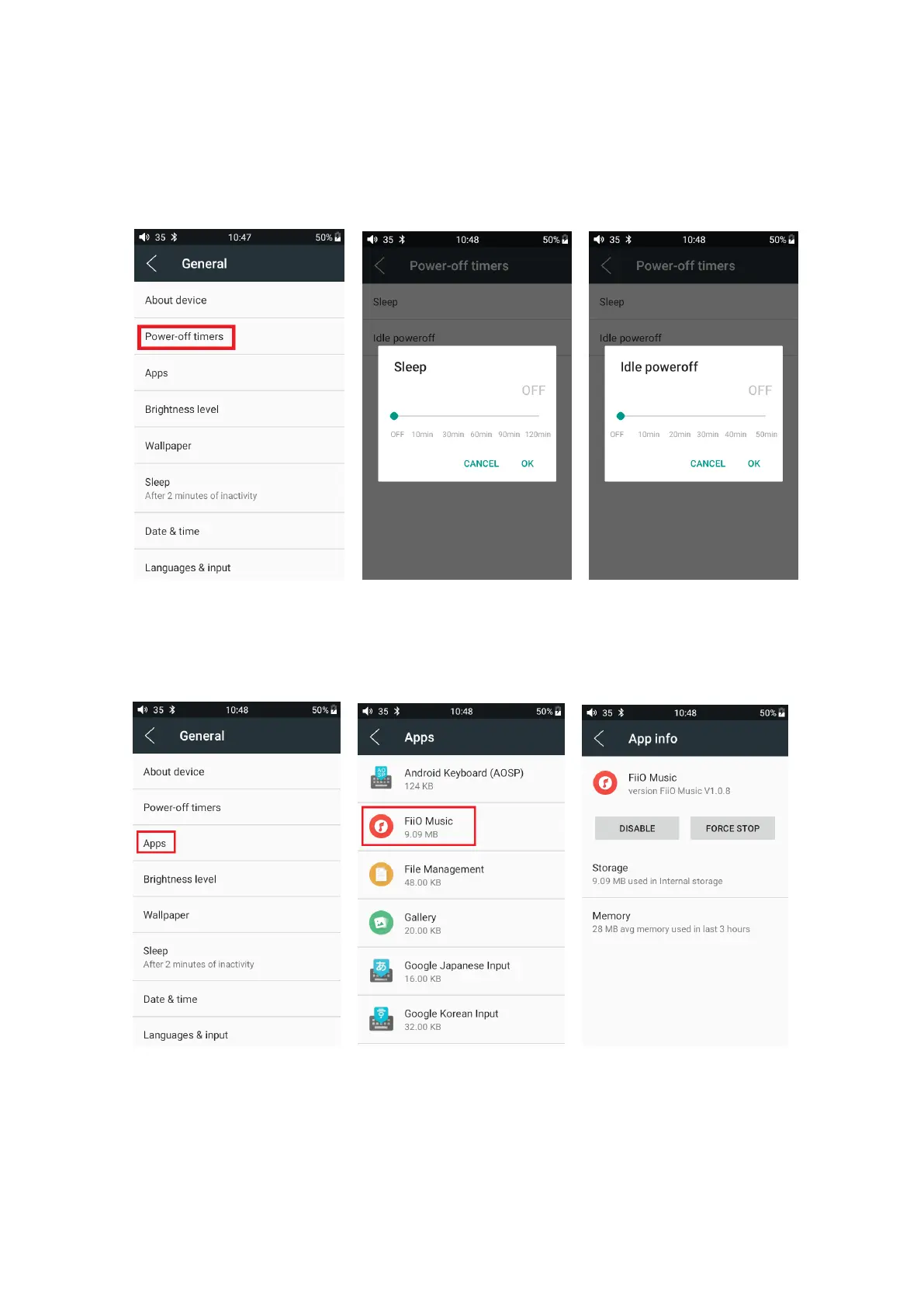Open the Gallery app icon
The height and width of the screenshot is (1307, 924).
tap(381, 923)
